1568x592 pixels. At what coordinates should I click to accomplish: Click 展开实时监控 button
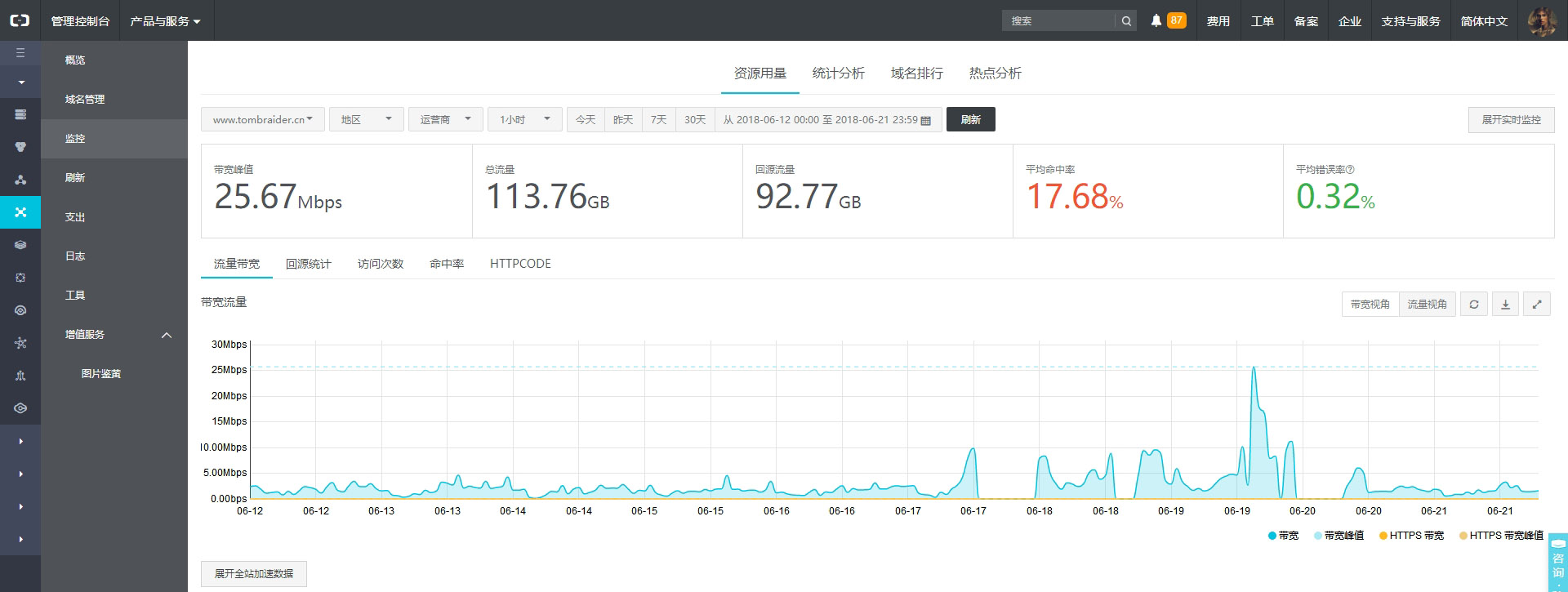pos(1511,119)
